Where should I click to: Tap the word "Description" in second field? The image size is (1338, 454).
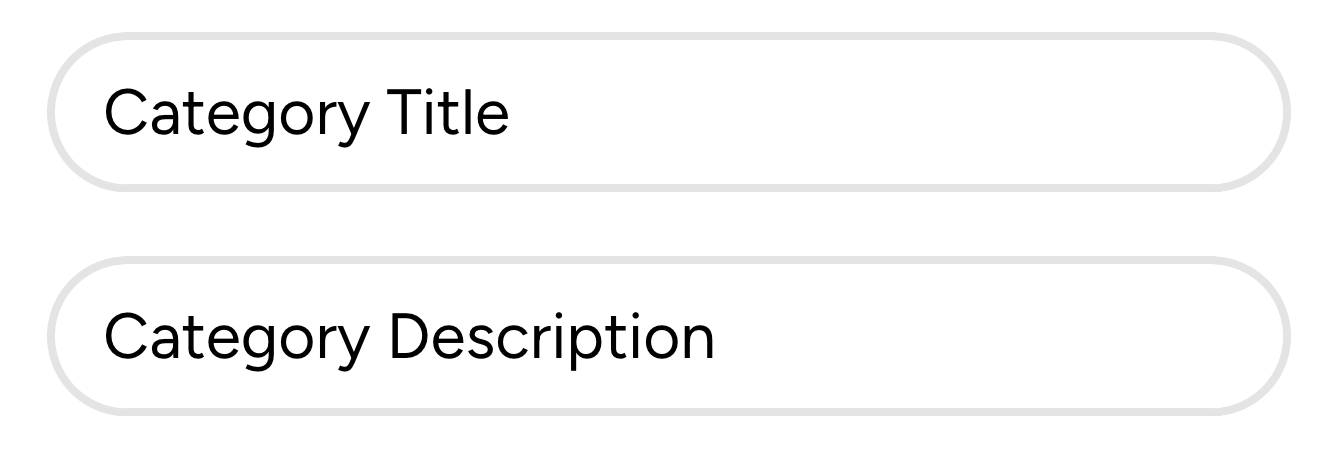pyautogui.click(x=552, y=338)
